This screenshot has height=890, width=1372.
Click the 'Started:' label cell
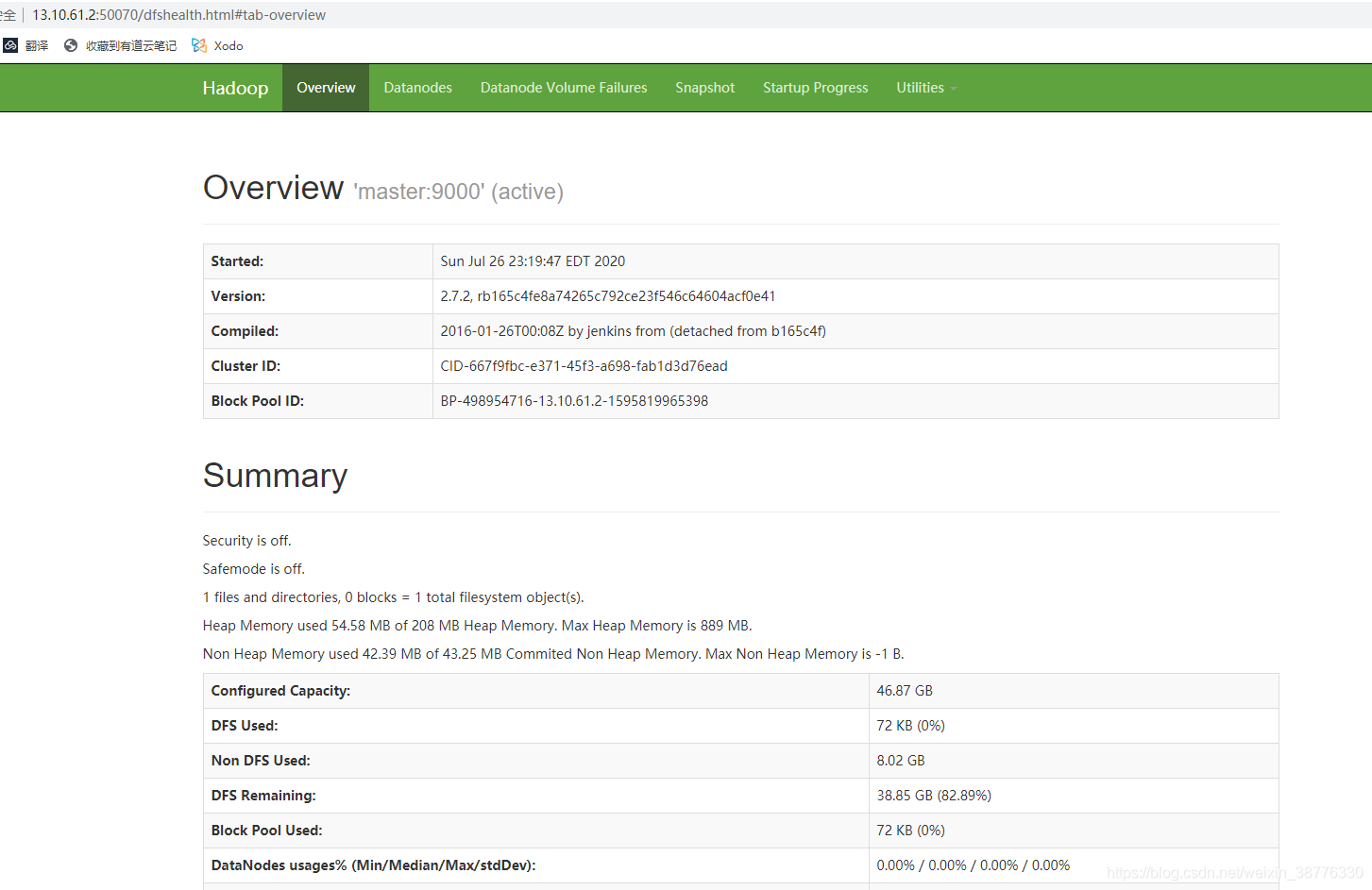318,261
